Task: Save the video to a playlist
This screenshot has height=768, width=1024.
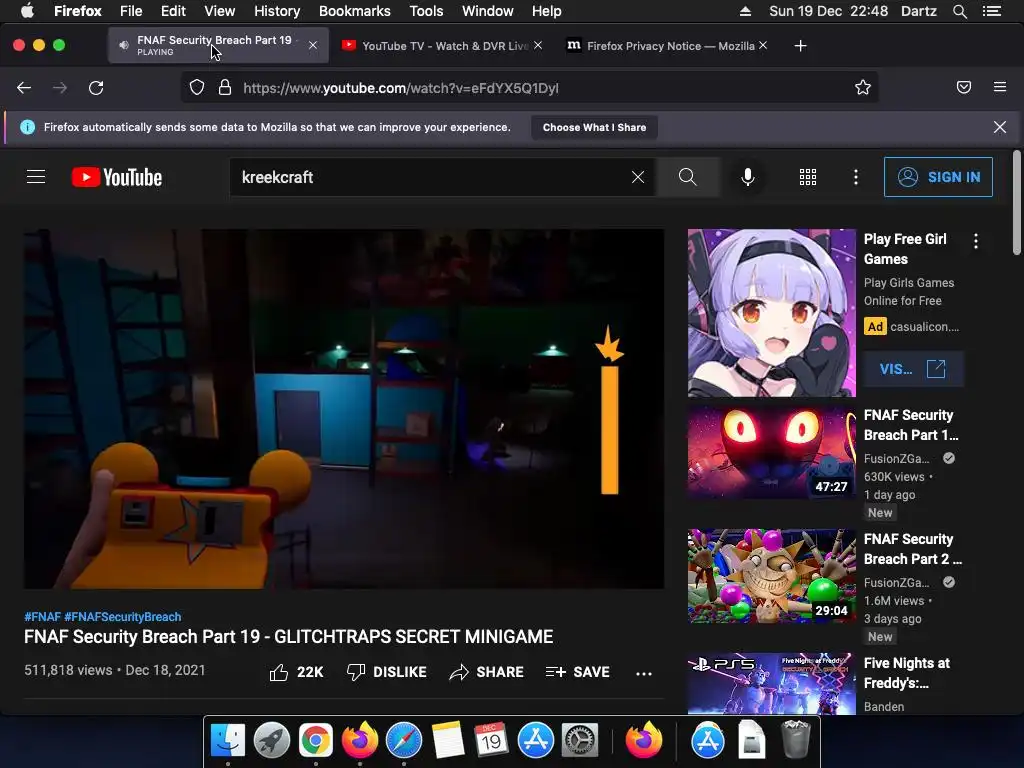Action: [x=577, y=672]
